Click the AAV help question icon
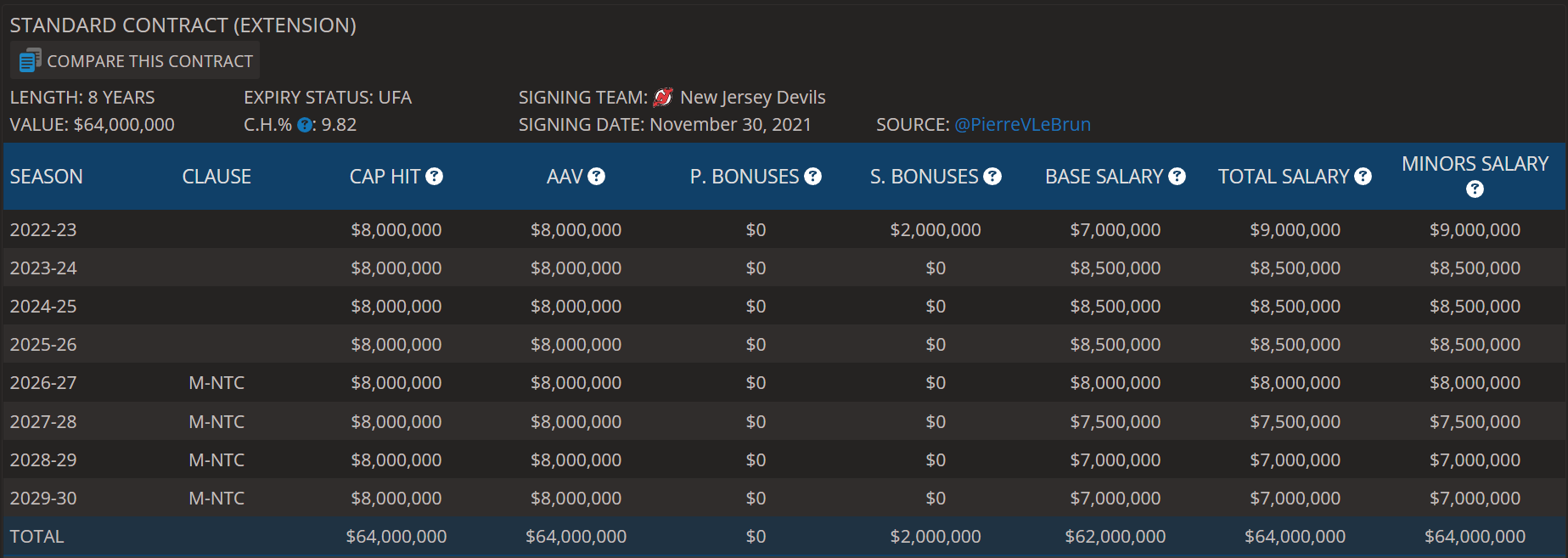Screen dimensions: 1568x558 point(596,177)
